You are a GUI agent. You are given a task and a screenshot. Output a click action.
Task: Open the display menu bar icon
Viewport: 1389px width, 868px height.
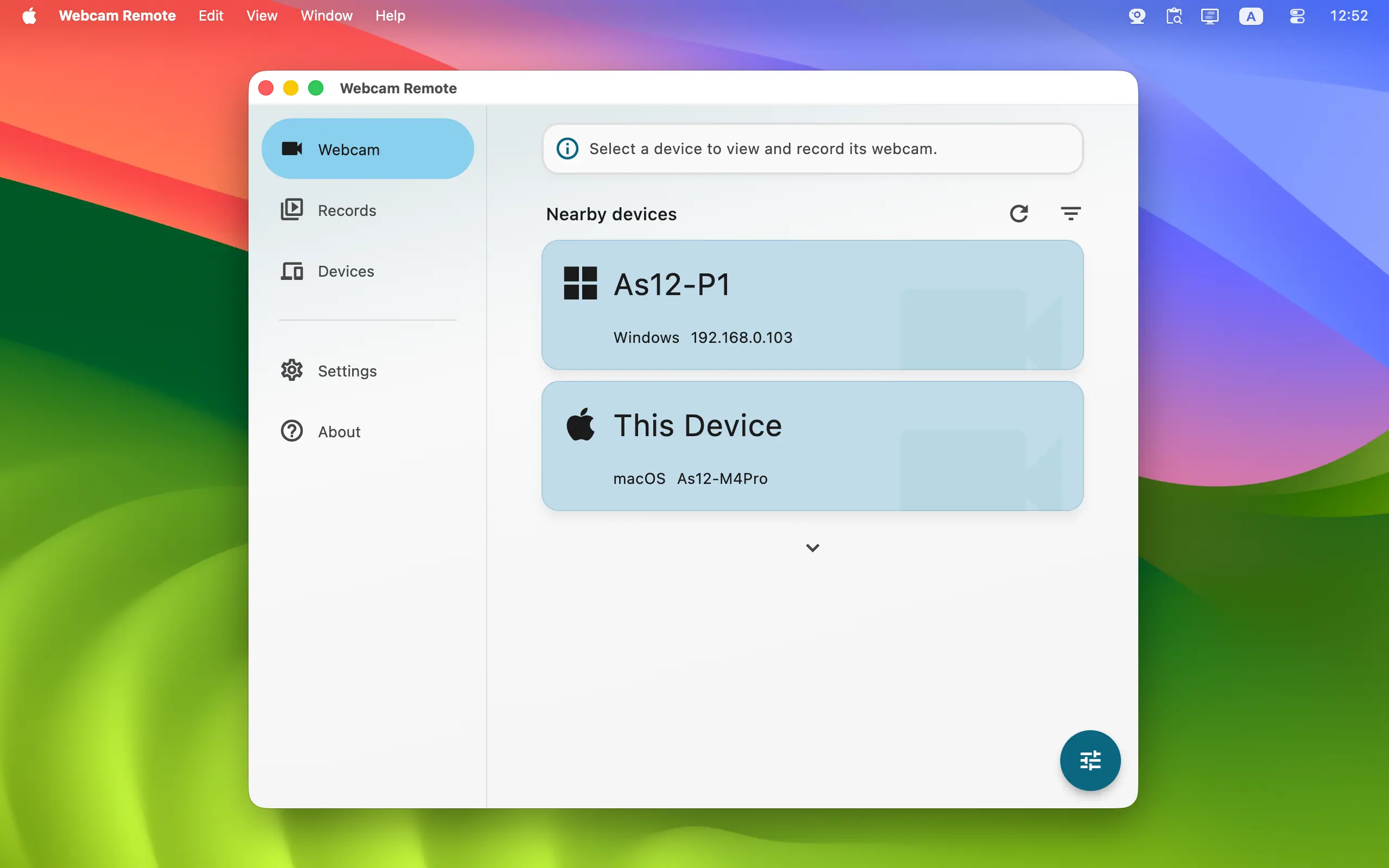click(x=1210, y=16)
